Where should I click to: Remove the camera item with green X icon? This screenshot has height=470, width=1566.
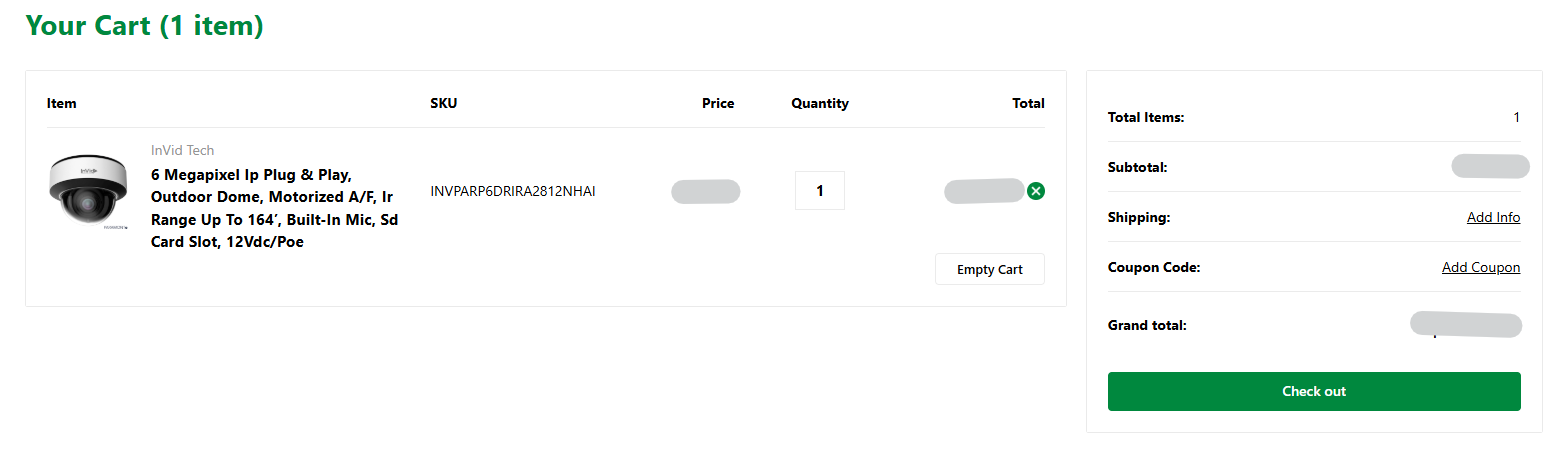tap(1036, 191)
